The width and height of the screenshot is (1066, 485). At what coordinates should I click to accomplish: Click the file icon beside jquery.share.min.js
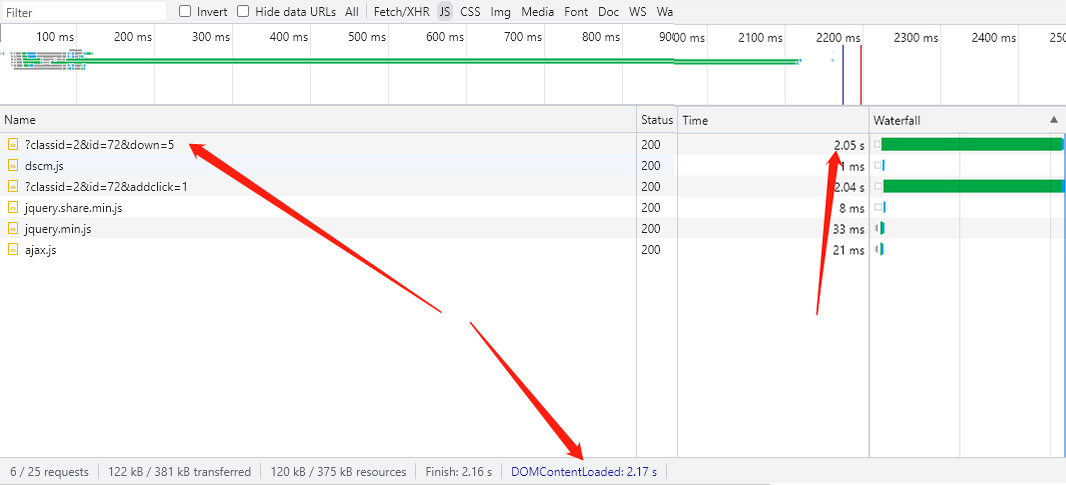pyautogui.click(x=13, y=208)
